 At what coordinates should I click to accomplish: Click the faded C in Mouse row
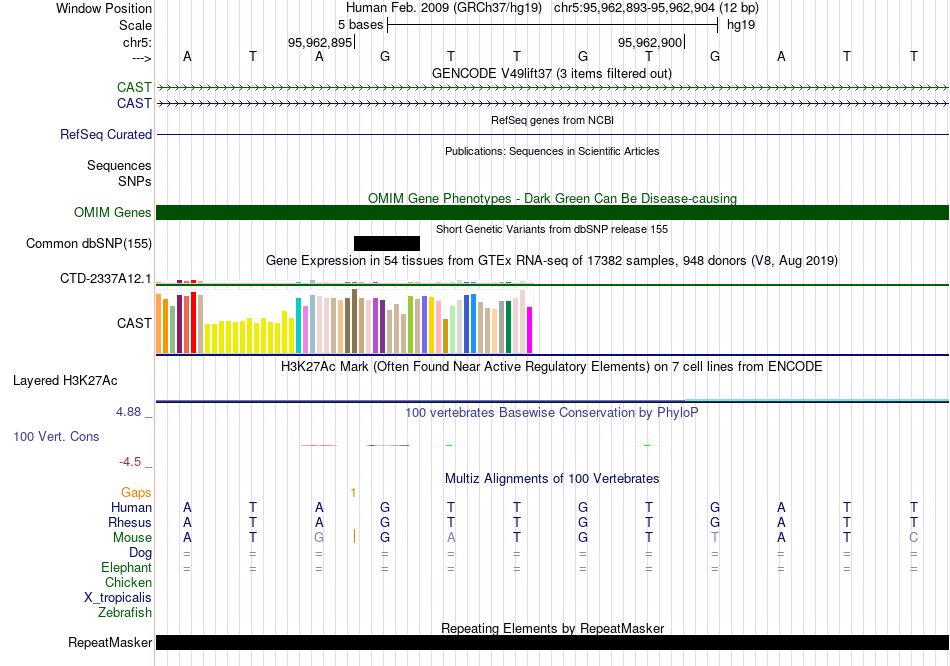click(914, 538)
